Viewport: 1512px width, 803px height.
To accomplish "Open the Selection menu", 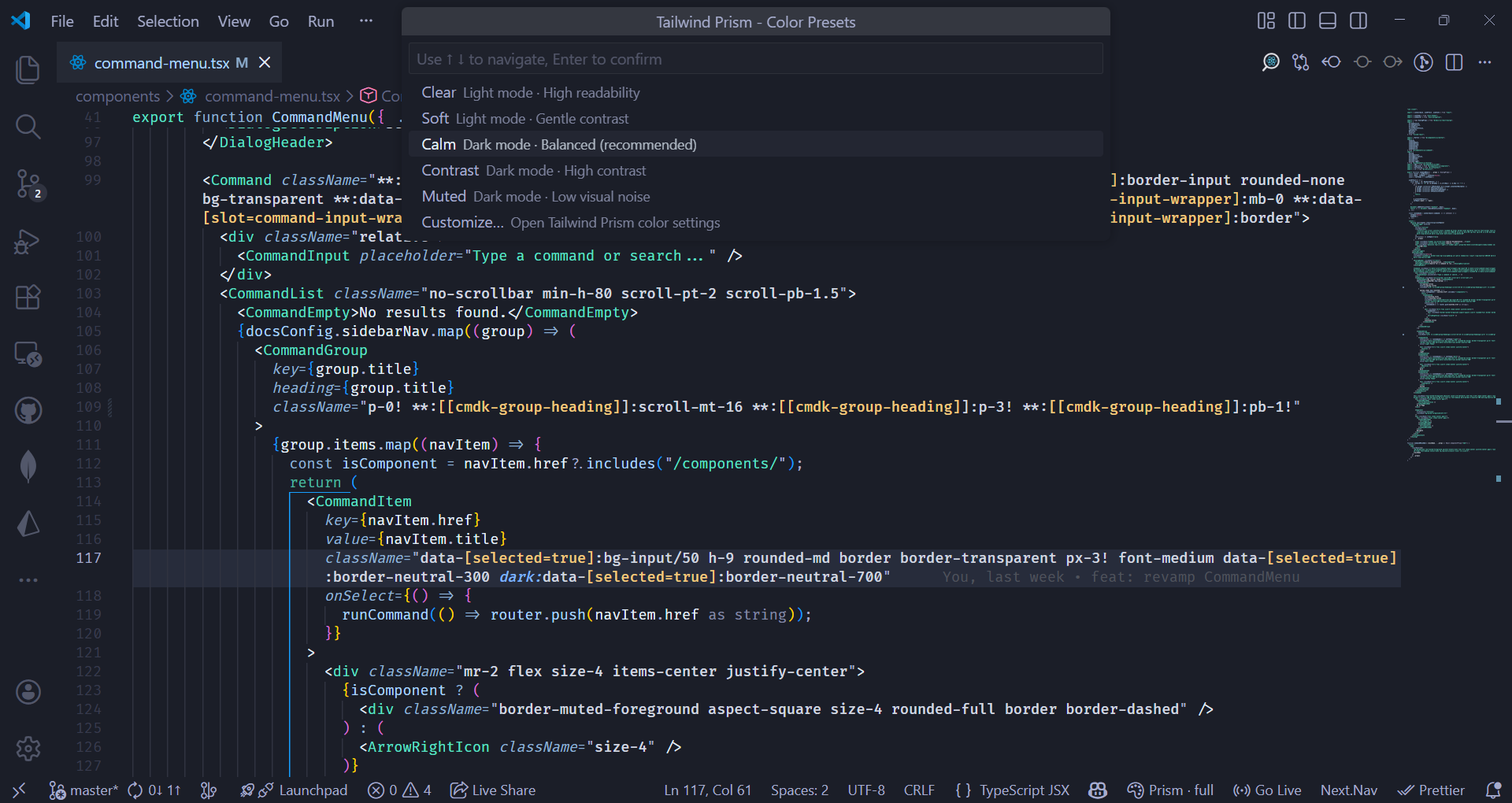I will tap(168, 21).
